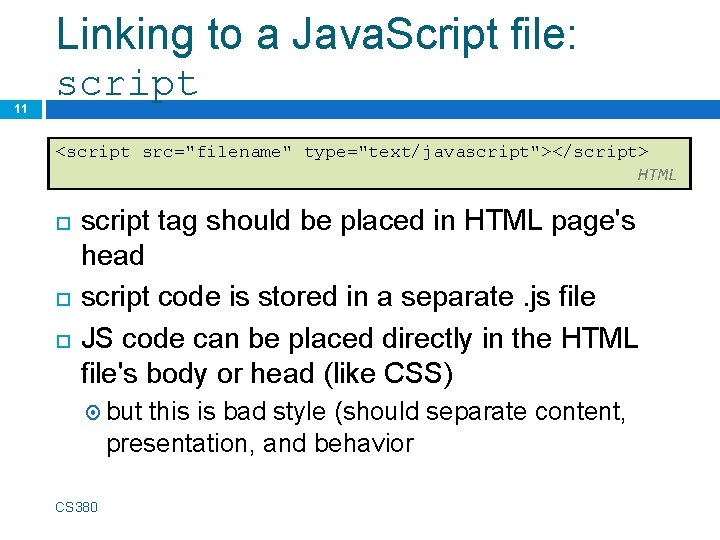Click the square bullet beside 'script tag should'
This screenshot has height=540, width=720.
pyautogui.click(x=63, y=224)
